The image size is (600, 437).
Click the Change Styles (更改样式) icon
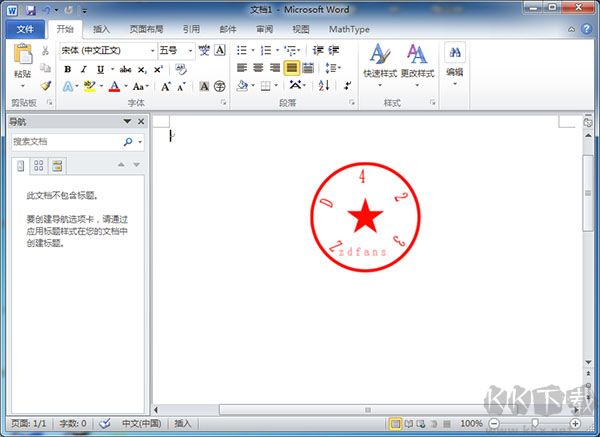417,60
